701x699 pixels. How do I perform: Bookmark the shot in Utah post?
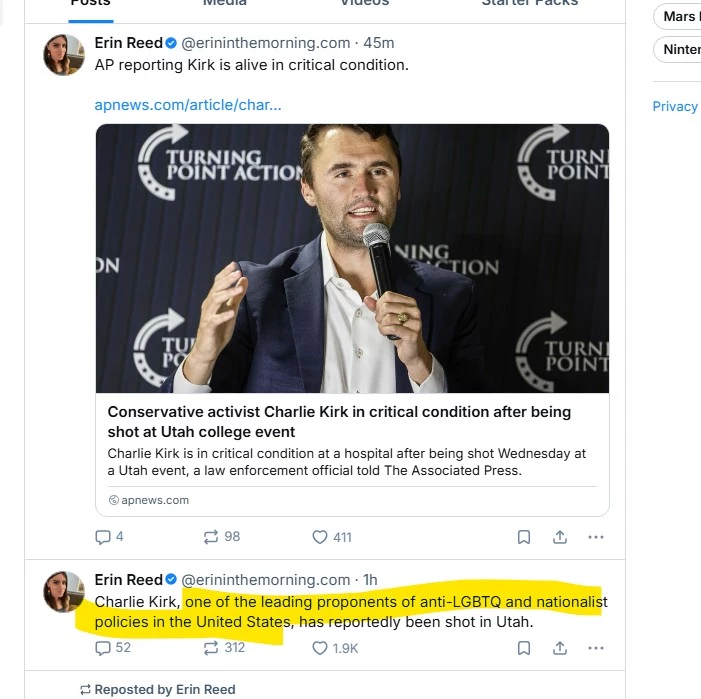point(524,648)
